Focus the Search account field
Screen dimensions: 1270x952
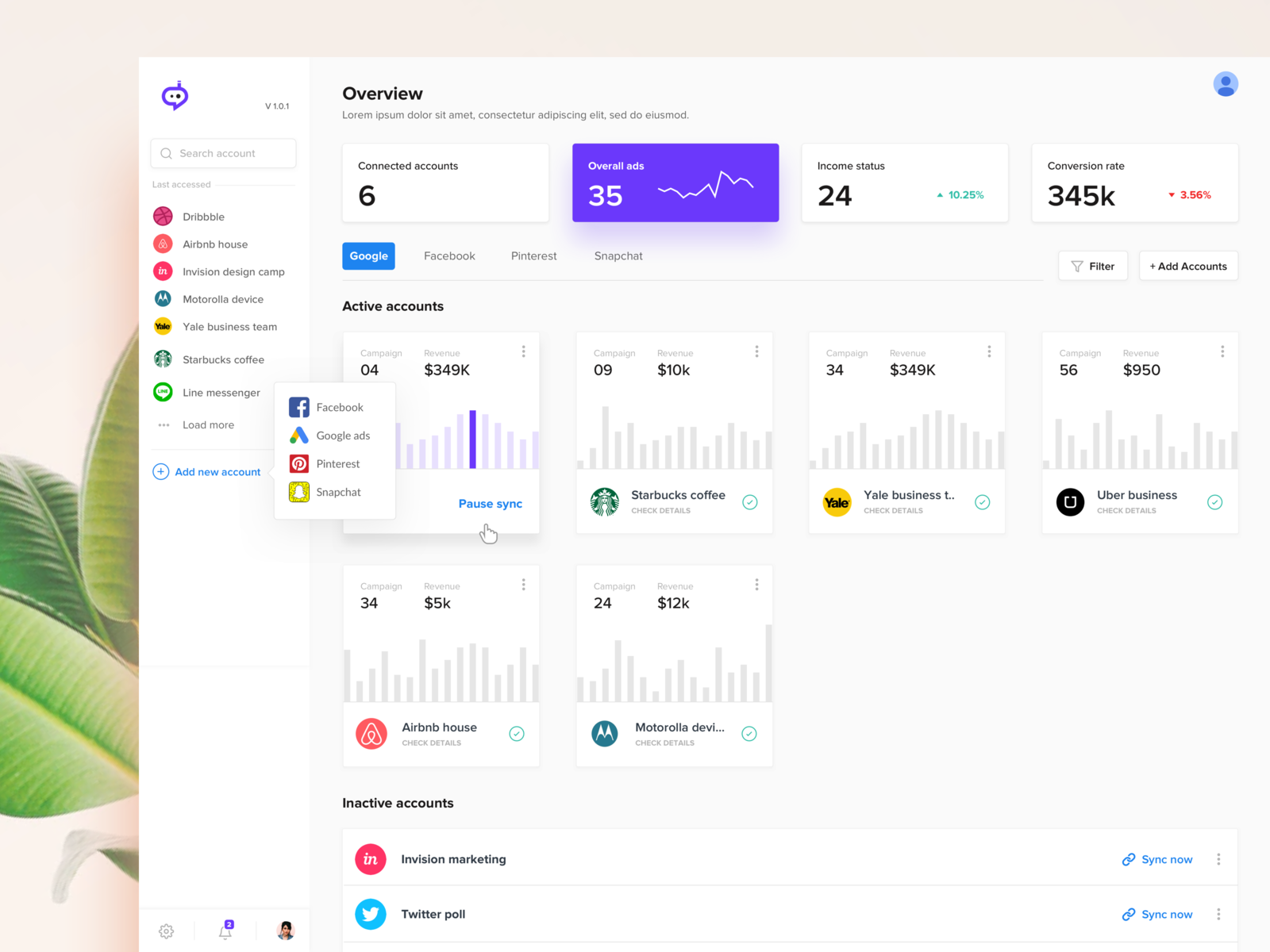click(224, 153)
